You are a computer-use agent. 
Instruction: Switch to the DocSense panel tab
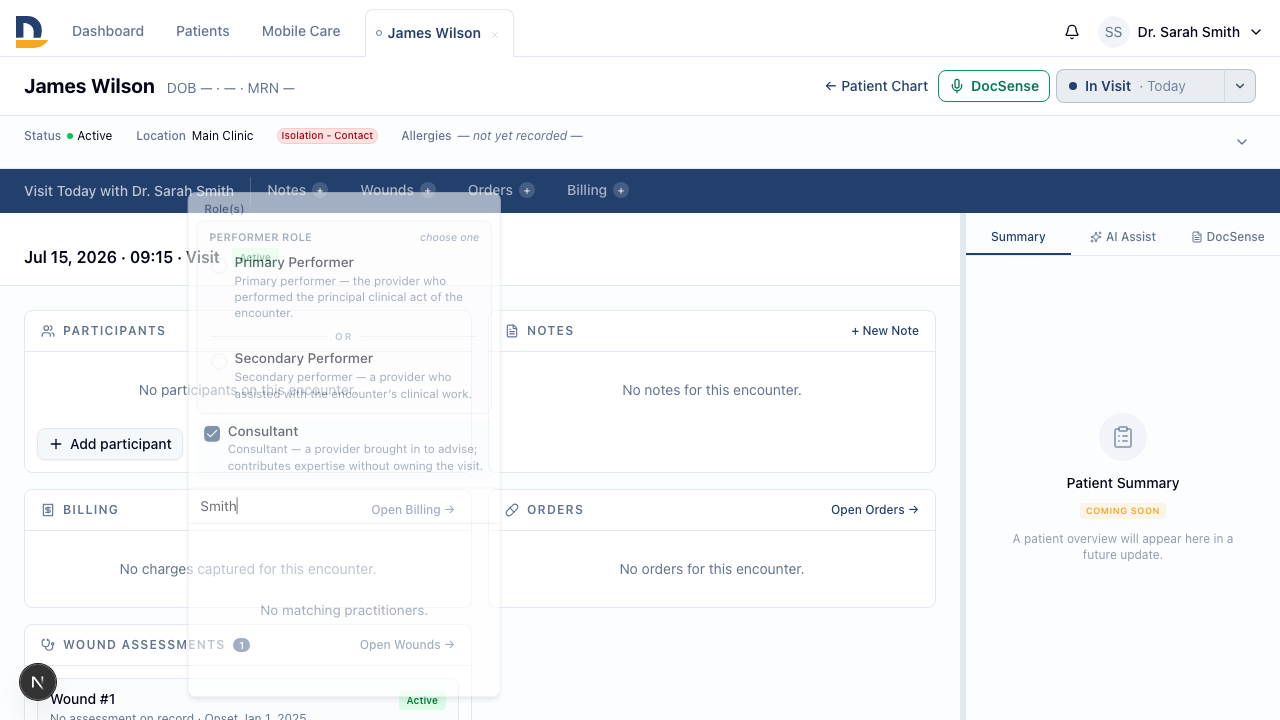[1228, 237]
